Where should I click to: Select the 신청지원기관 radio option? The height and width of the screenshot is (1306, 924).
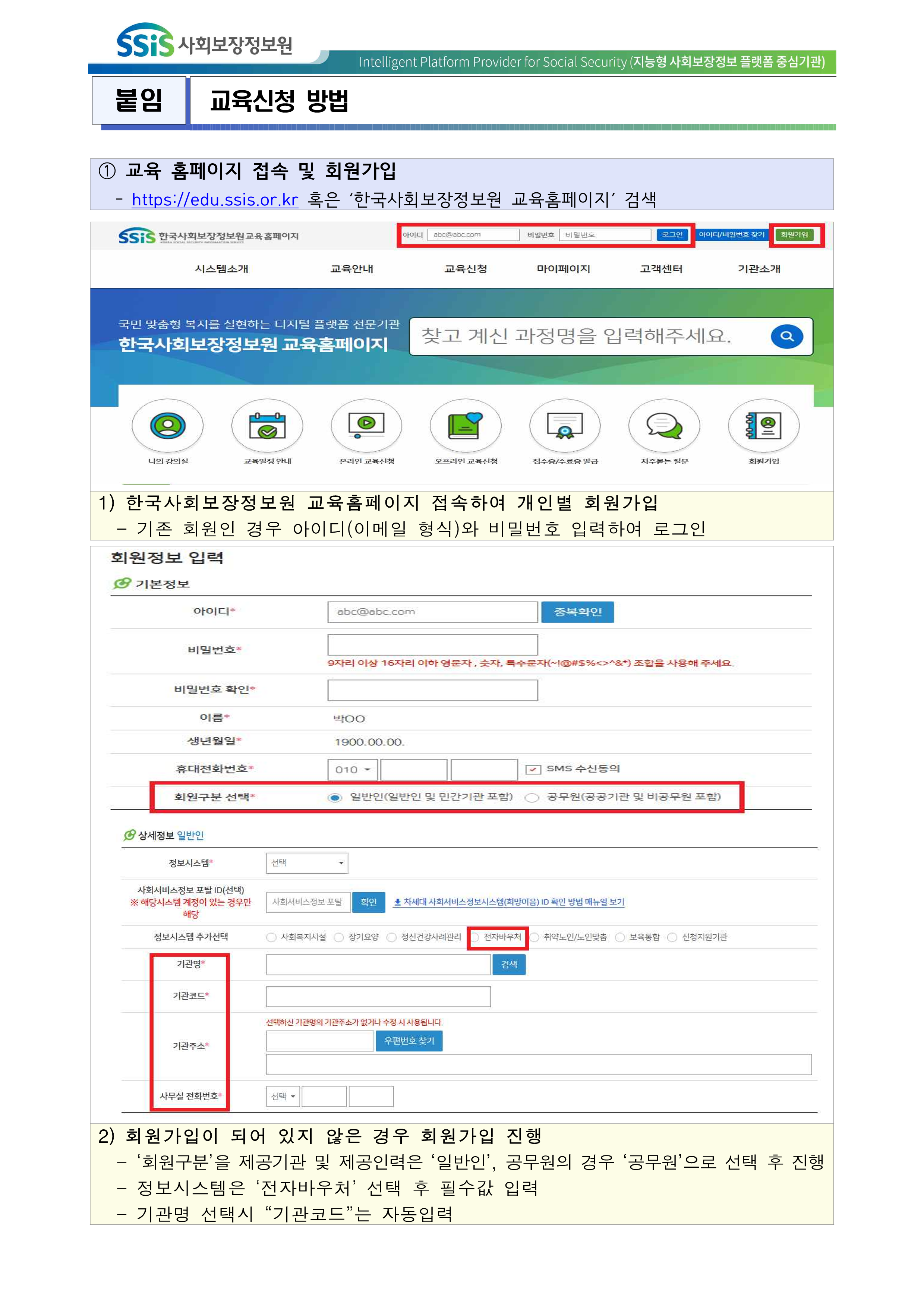pos(672,937)
